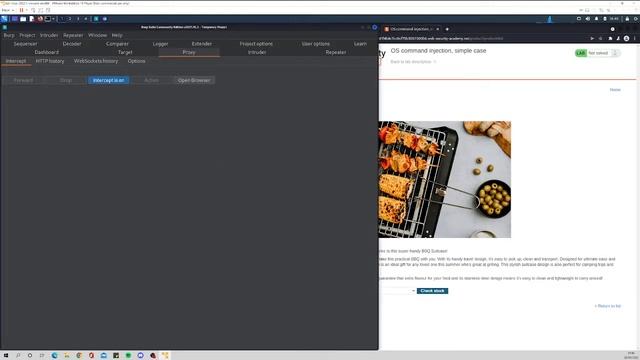Viewport: 640px width, 360px height.
Task: Open the store location dropdown
Action: 397,291
